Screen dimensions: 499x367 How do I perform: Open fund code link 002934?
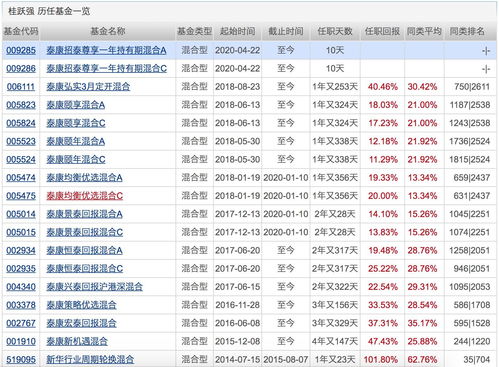tap(21, 250)
